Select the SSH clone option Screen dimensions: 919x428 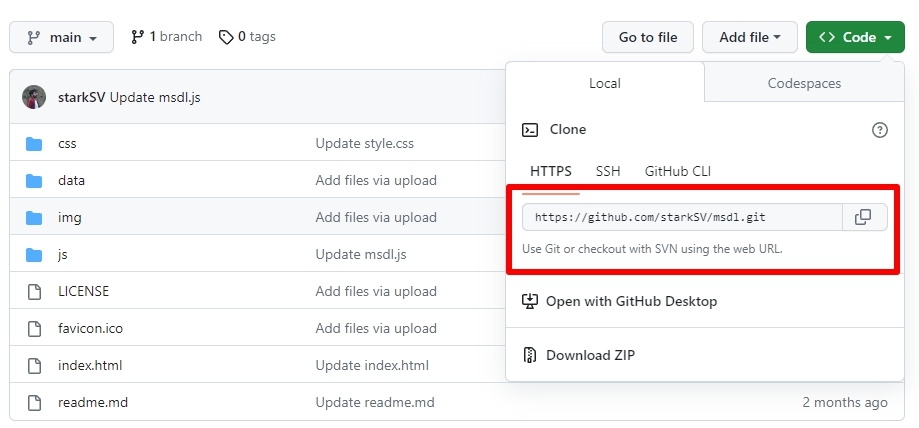(608, 171)
